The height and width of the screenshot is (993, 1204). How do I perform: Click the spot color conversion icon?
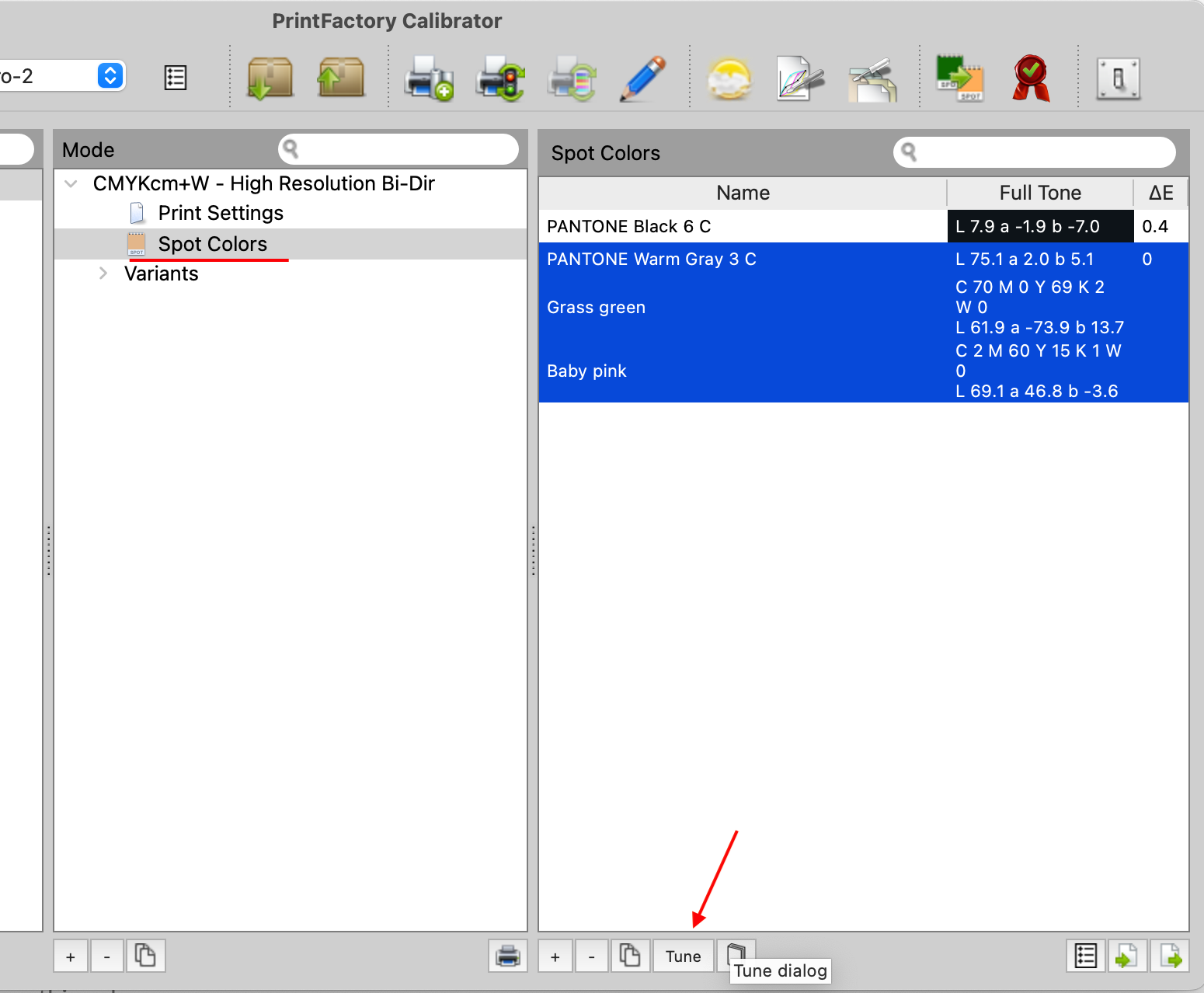point(960,78)
